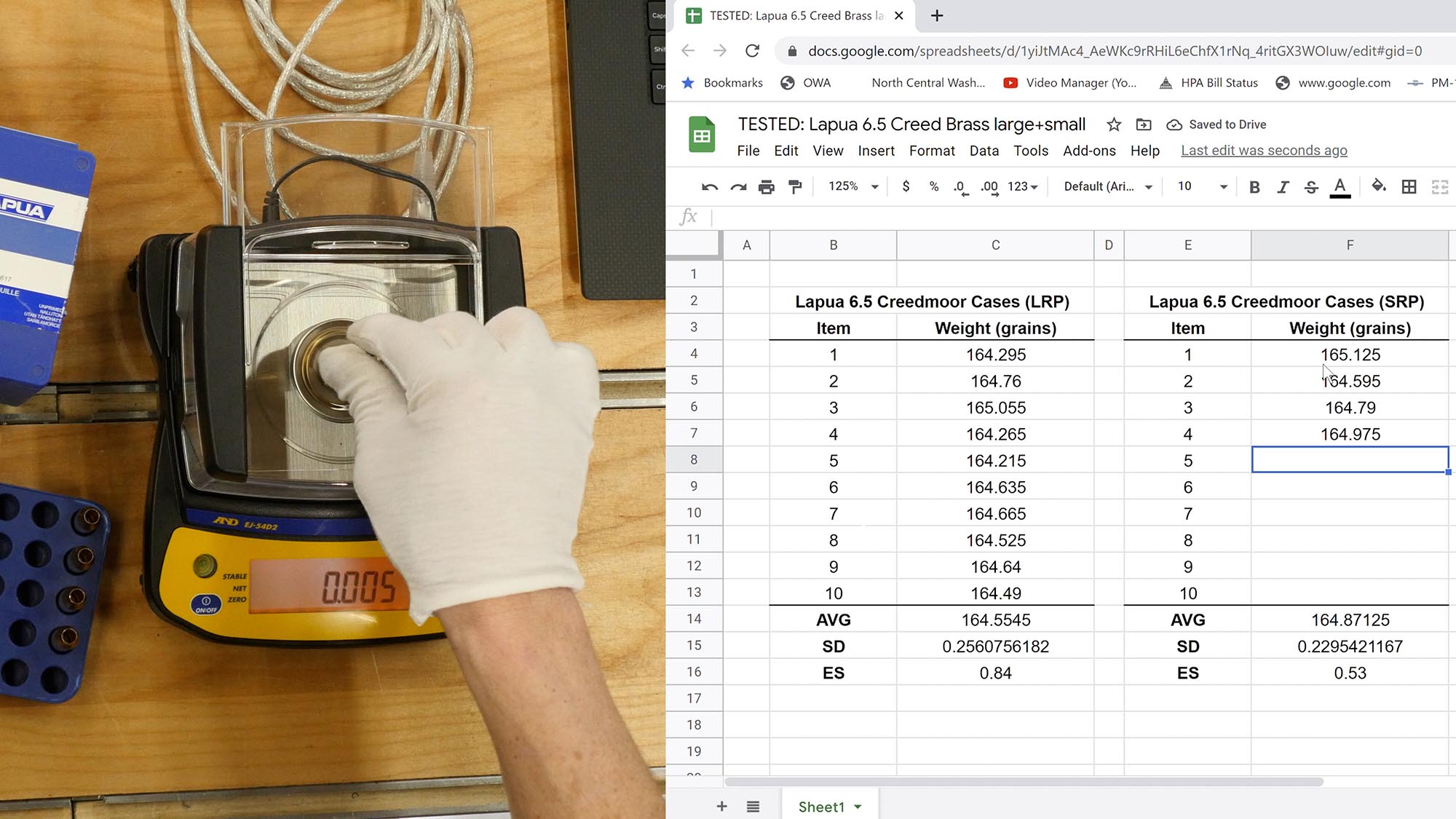This screenshot has width=1456, height=819.
Task: Open the Sheet1 tab
Action: (x=821, y=807)
